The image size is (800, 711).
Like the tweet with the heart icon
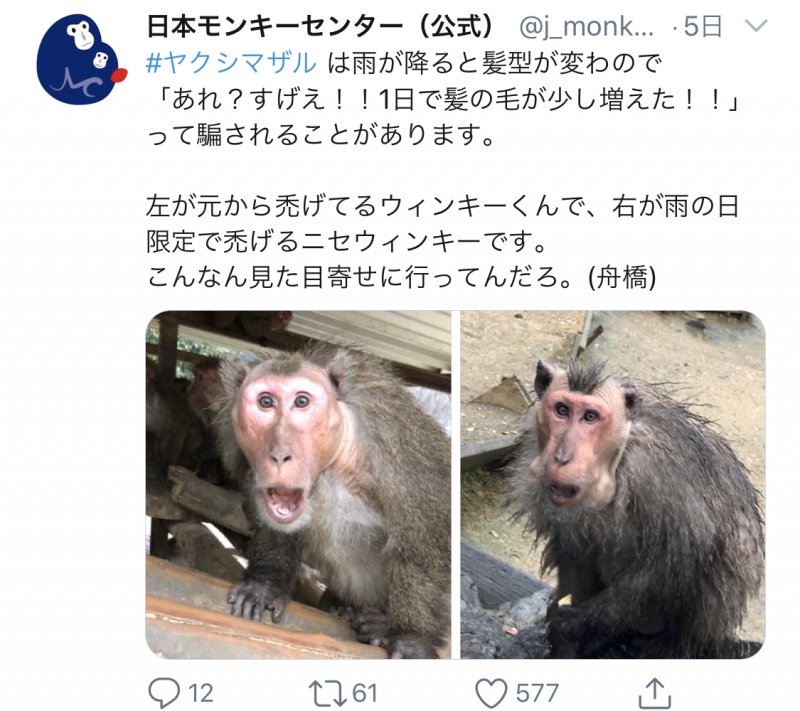491,693
